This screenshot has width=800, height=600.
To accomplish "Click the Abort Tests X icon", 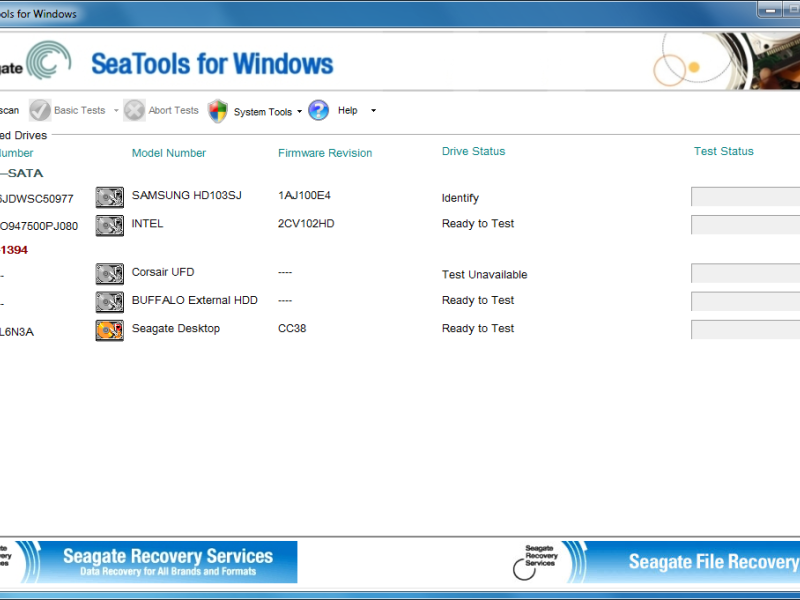I will [134, 110].
